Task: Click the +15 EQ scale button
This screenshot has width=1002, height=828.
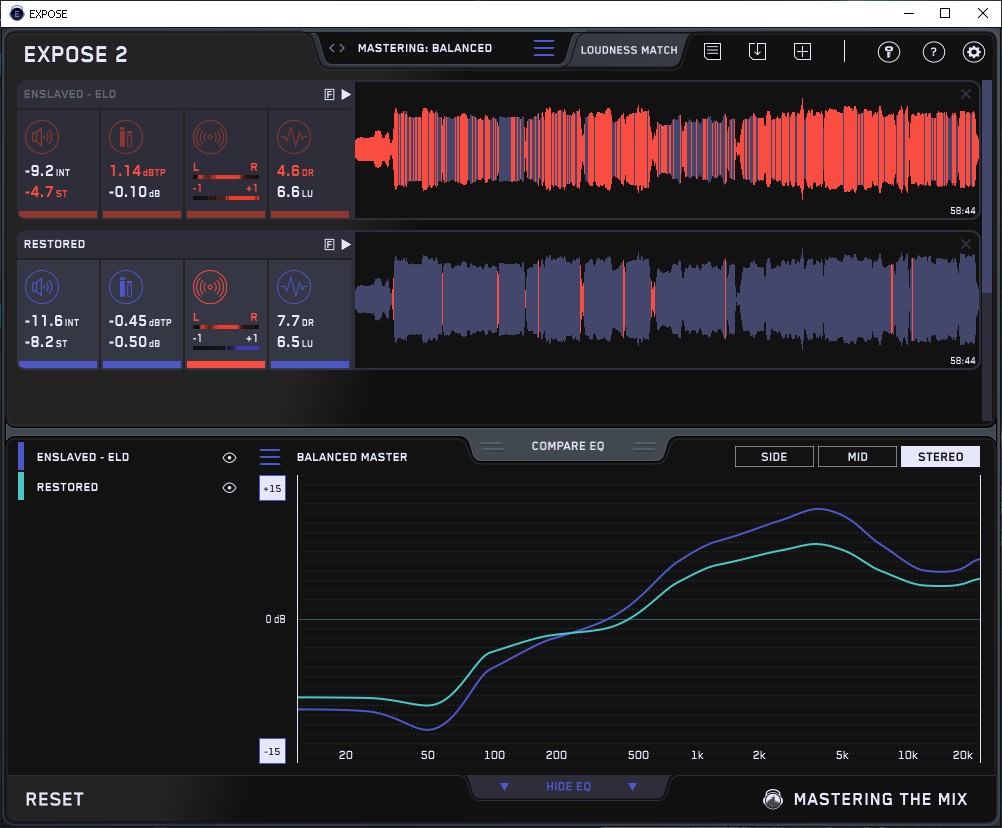Action: [x=272, y=488]
